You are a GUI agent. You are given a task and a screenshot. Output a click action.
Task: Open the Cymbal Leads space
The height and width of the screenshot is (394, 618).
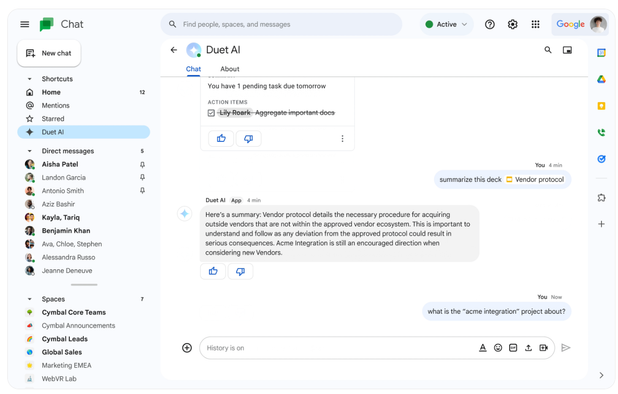click(84, 339)
